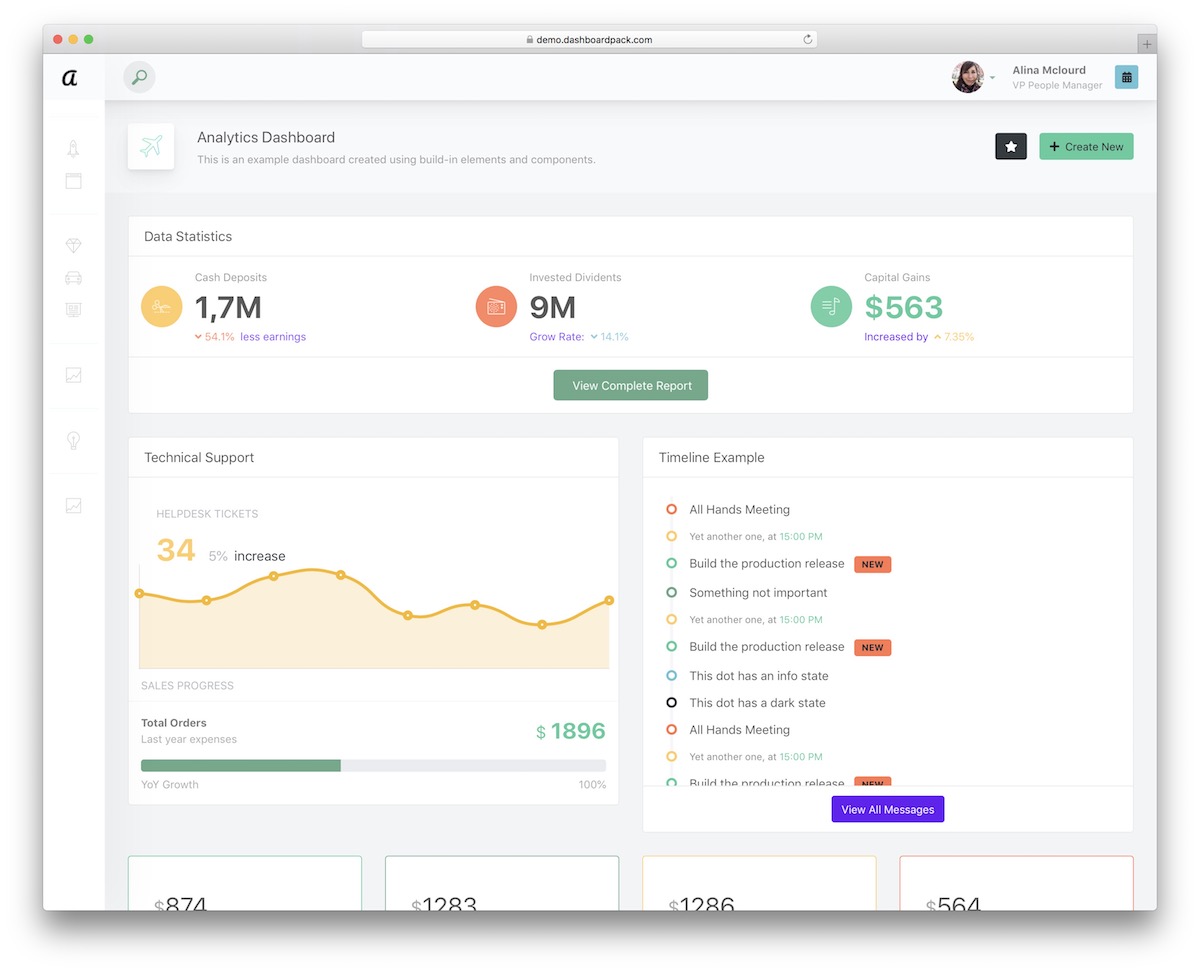Open the rocket icon in sidebar
This screenshot has height=972, width=1200.
pyautogui.click(x=73, y=149)
